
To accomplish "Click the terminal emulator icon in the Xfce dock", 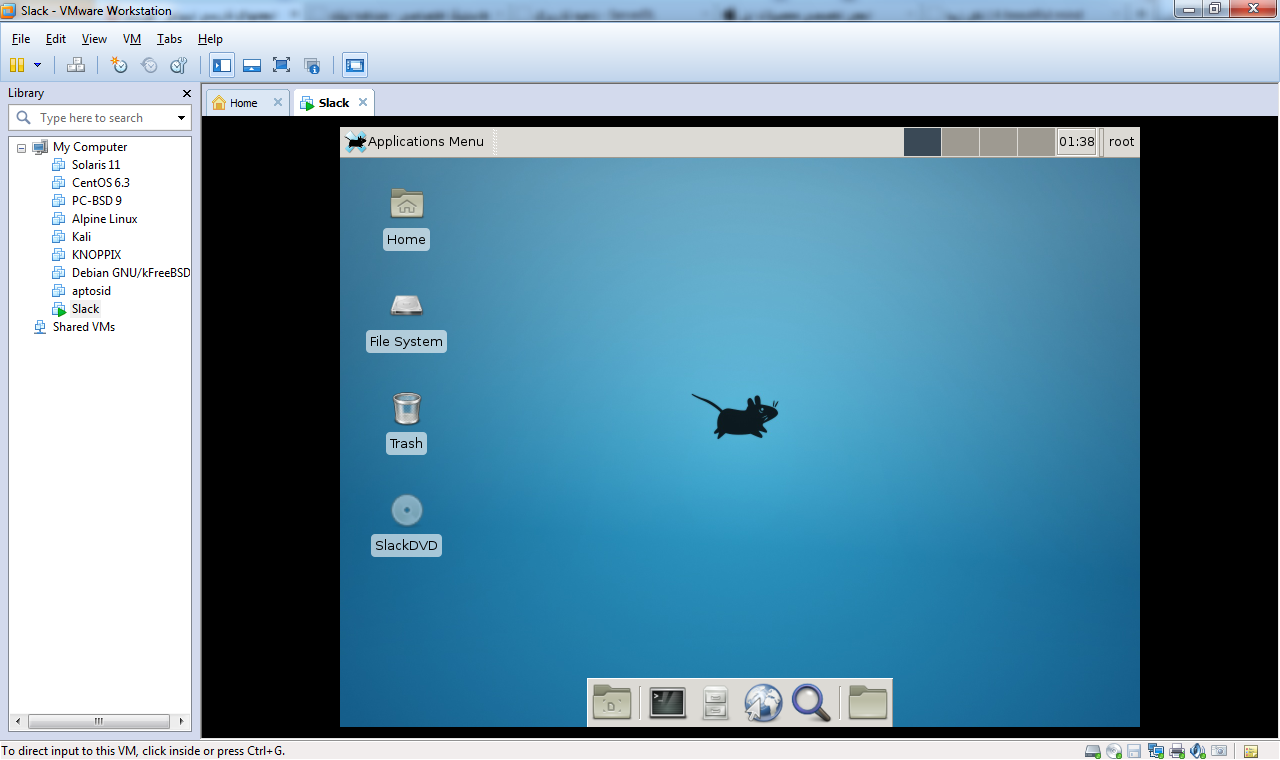I will (667, 703).
